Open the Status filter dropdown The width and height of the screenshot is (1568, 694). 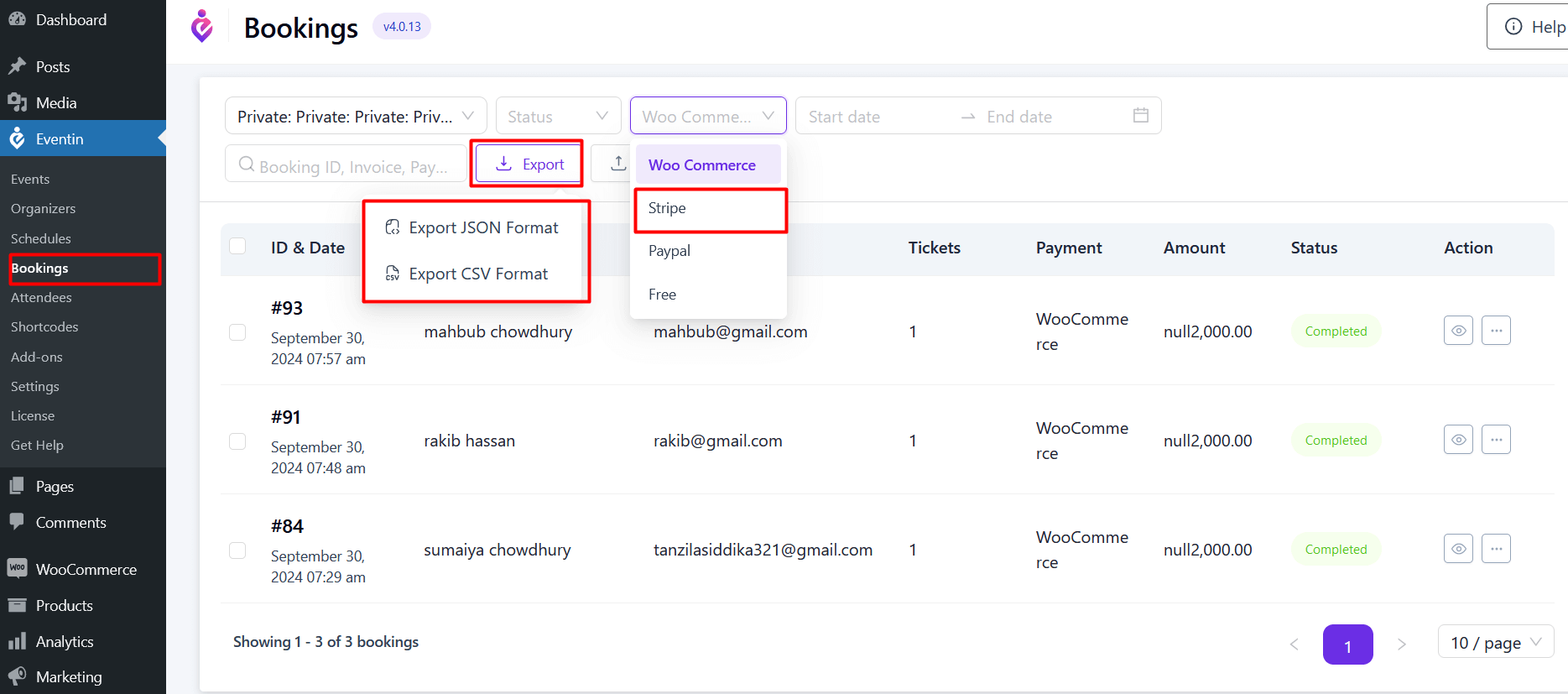558,116
